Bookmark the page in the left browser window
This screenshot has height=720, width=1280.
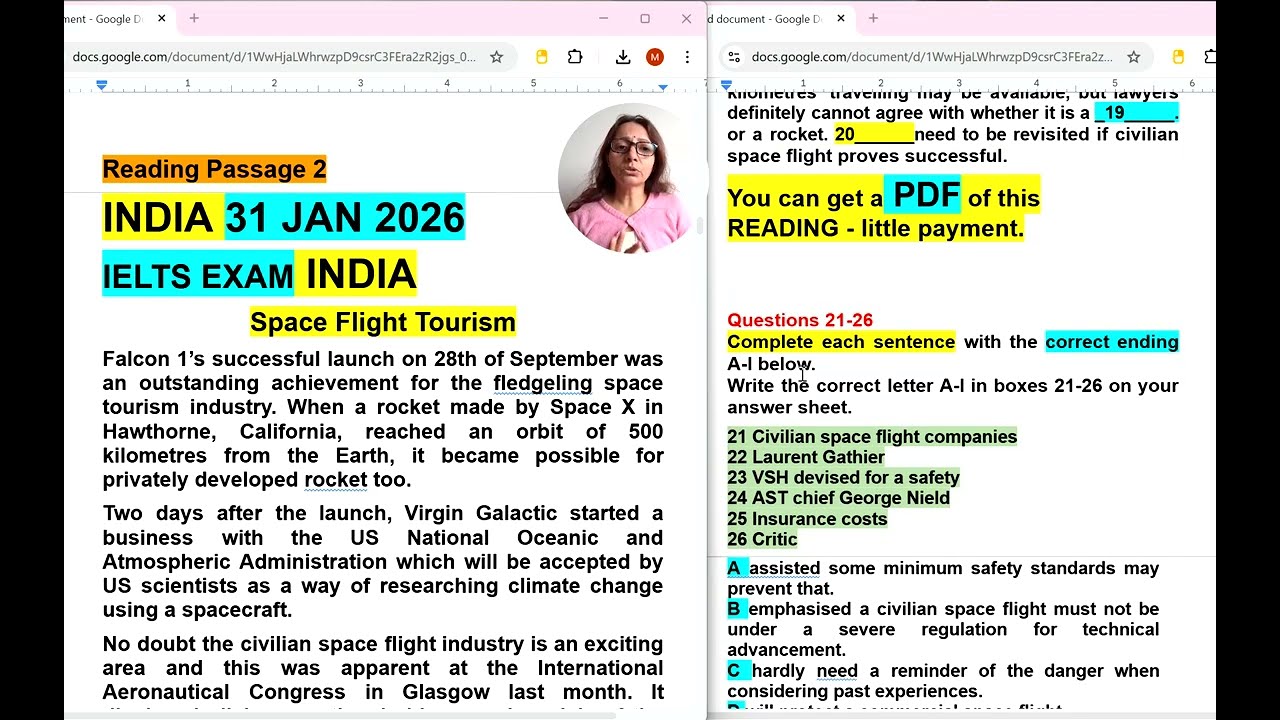click(496, 57)
